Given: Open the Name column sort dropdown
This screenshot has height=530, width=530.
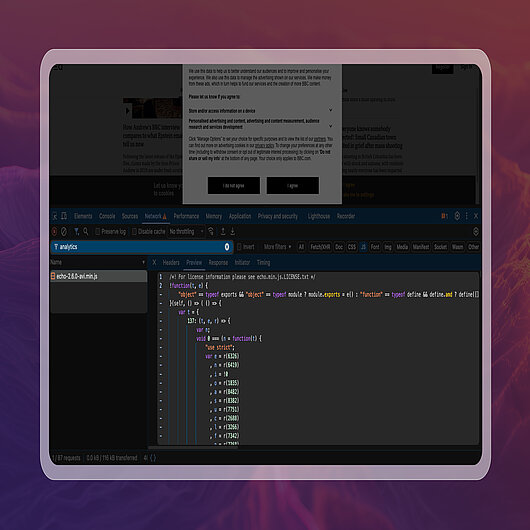Looking at the screenshot, I should [x=143, y=262].
